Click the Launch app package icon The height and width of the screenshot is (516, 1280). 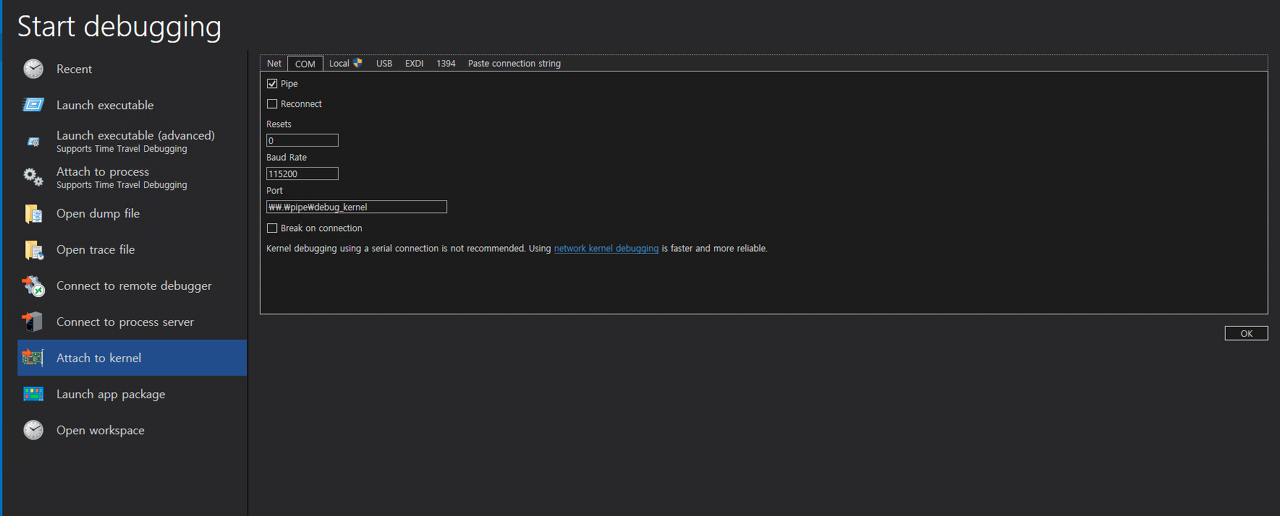[x=34, y=394]
